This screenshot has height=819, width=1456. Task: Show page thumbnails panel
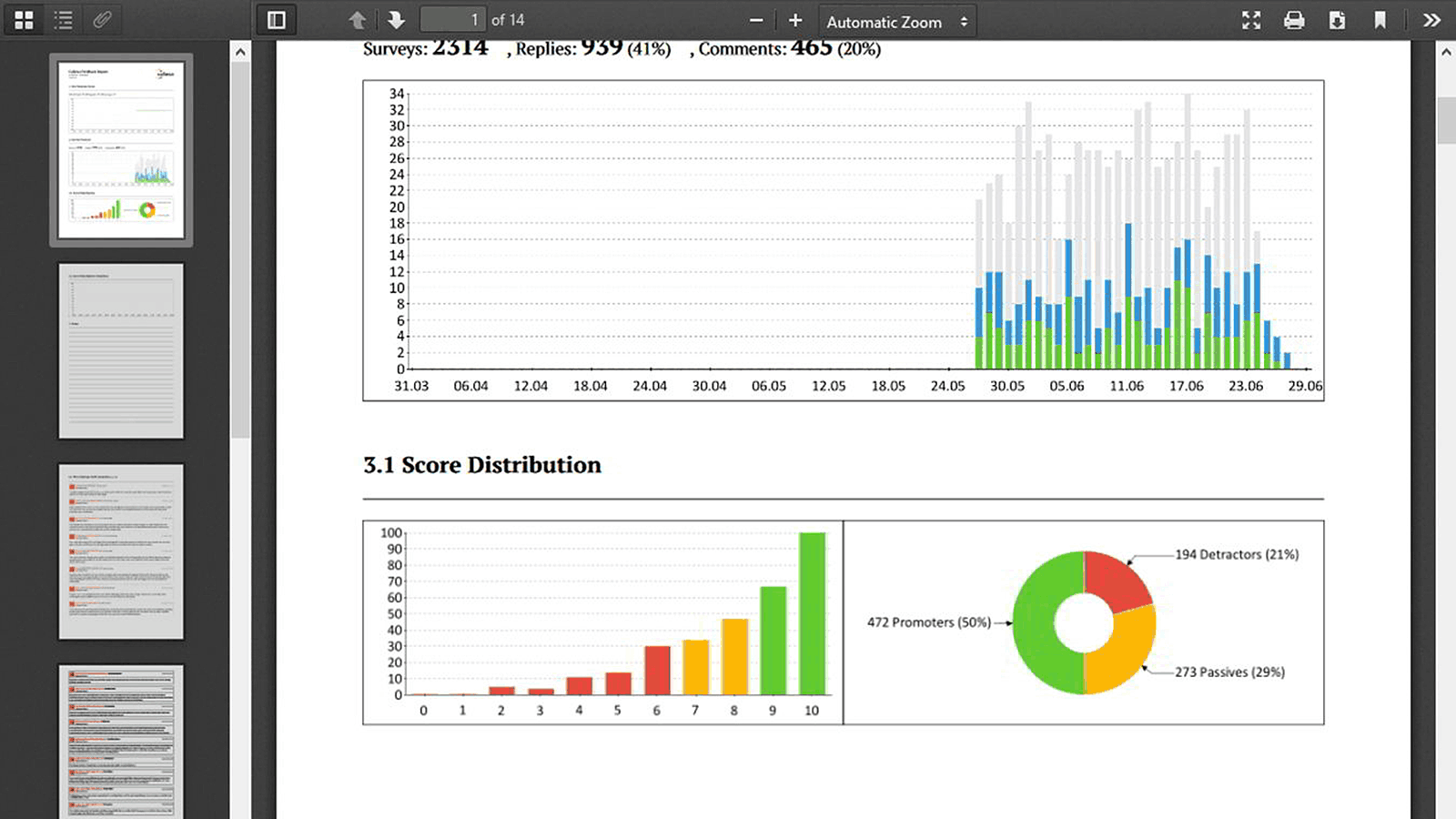coord(24,19)
